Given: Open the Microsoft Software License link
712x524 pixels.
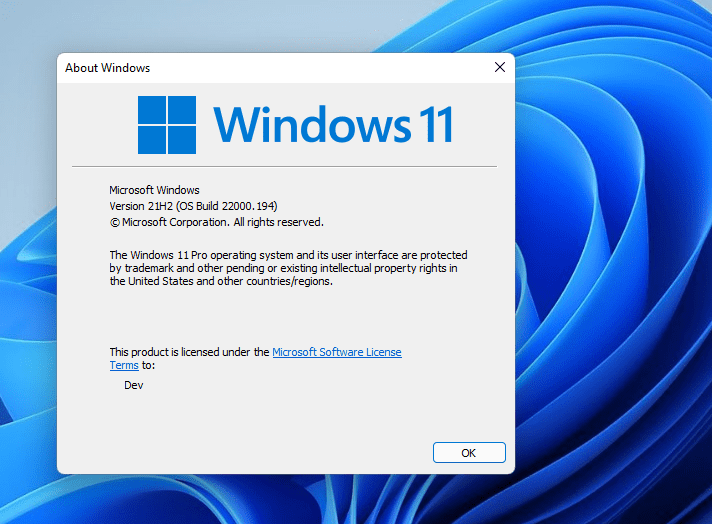Looking at the screenshot, I should (336, 352).
